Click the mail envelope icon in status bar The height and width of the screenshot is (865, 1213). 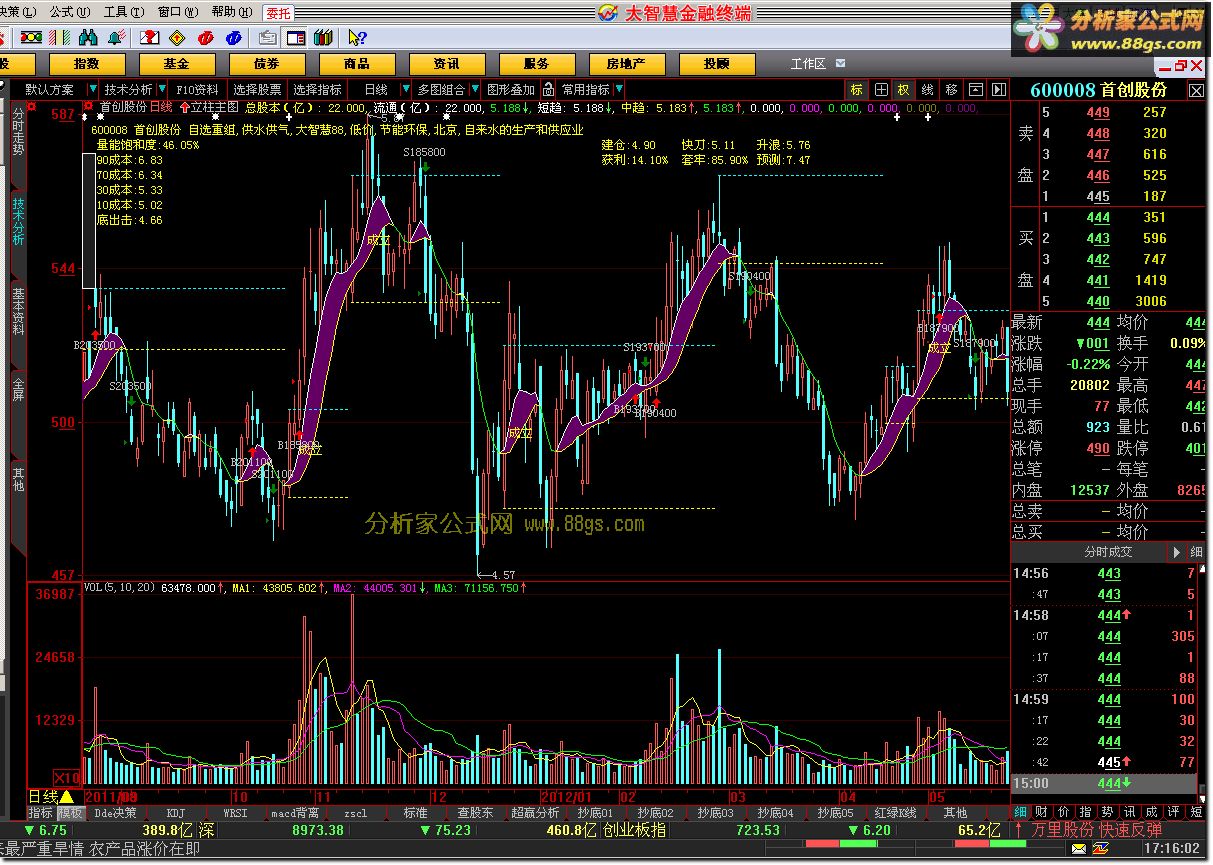coord(1079,848)
